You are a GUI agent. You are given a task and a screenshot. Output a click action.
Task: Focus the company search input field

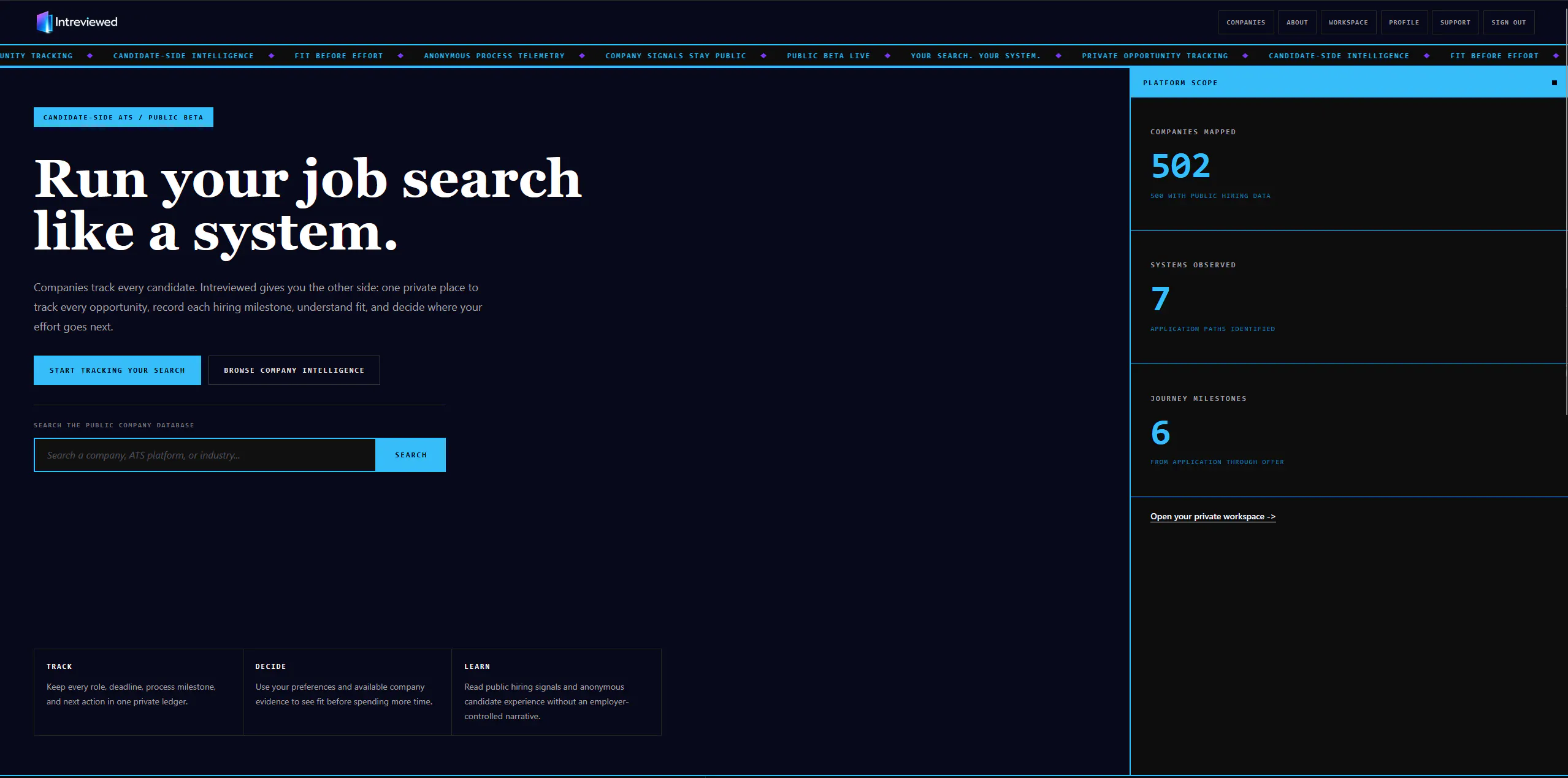point(205,455)
